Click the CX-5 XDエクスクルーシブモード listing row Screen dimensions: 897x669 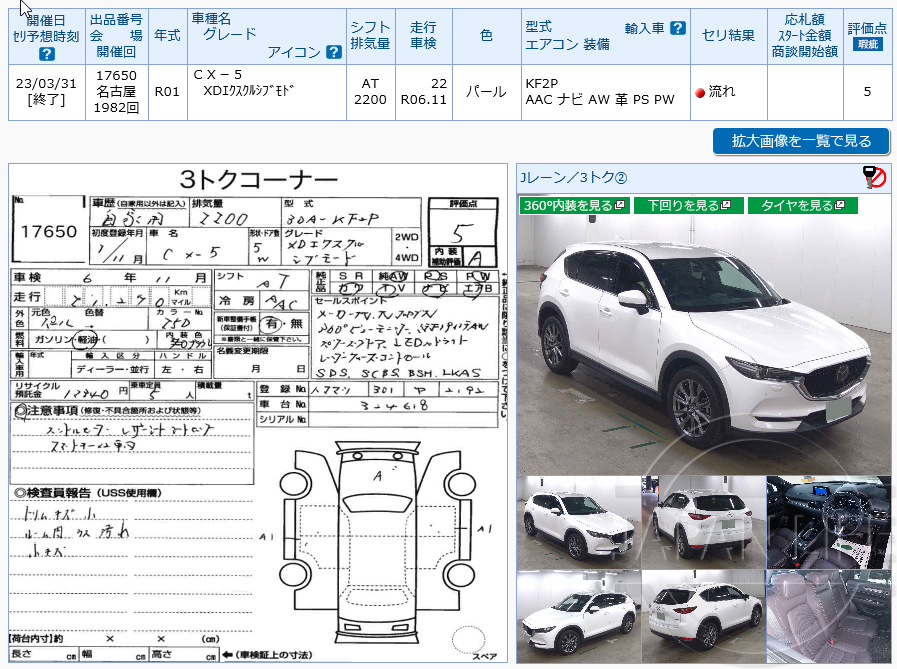point(250,90)
